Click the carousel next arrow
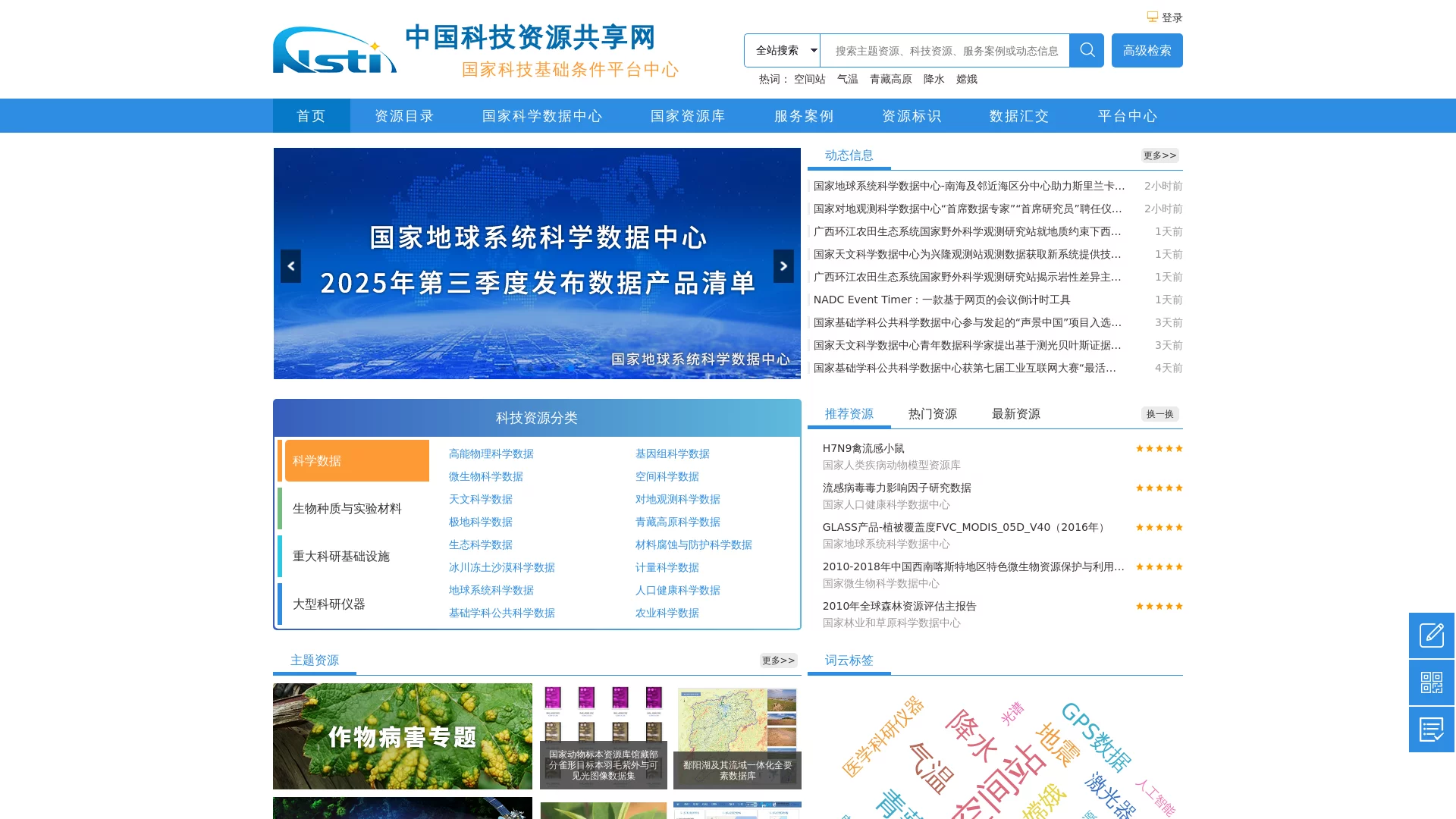1456x819 pixels. (x=783, y=265)
